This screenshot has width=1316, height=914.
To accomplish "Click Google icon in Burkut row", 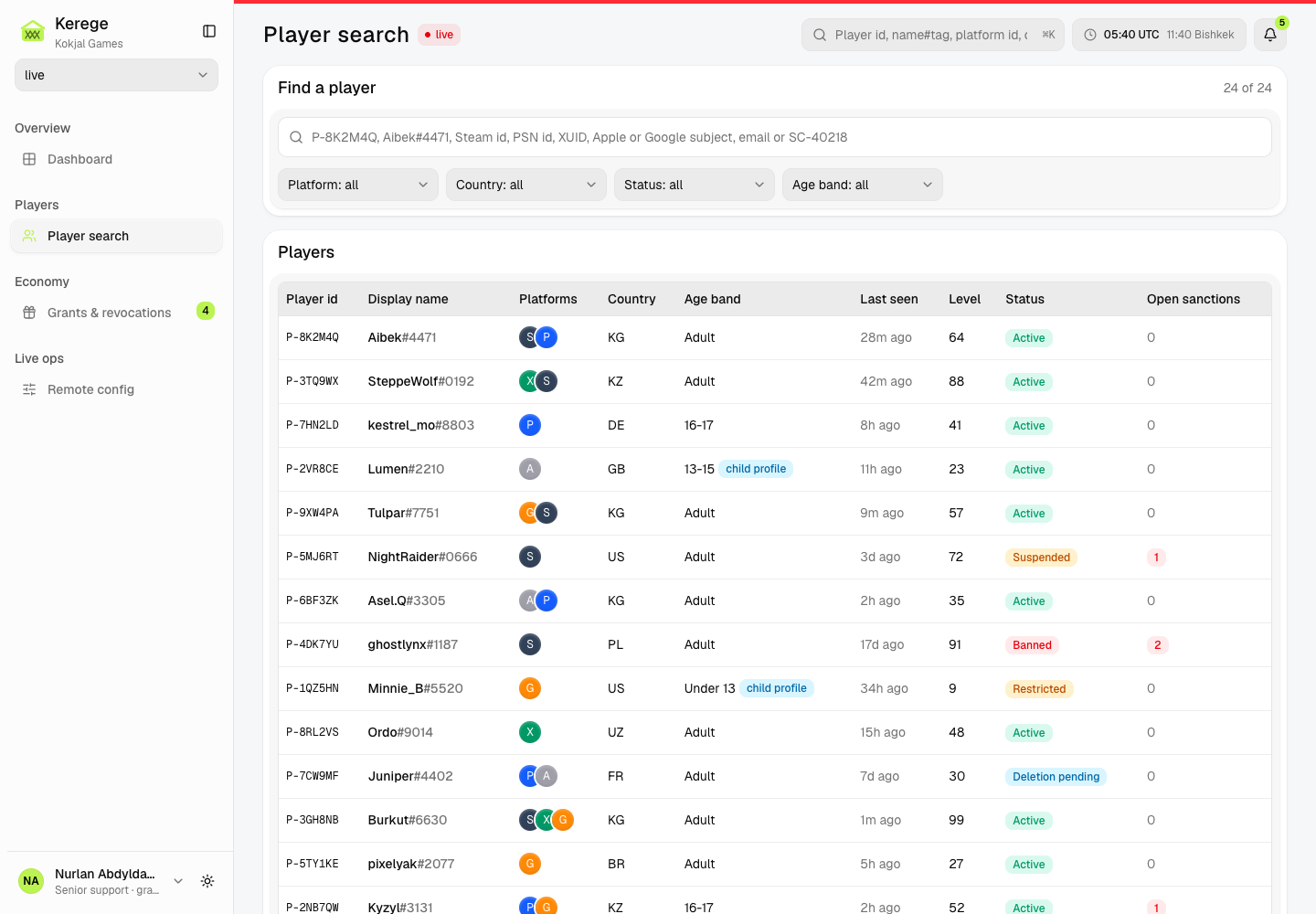I will [x=563, y=820].
